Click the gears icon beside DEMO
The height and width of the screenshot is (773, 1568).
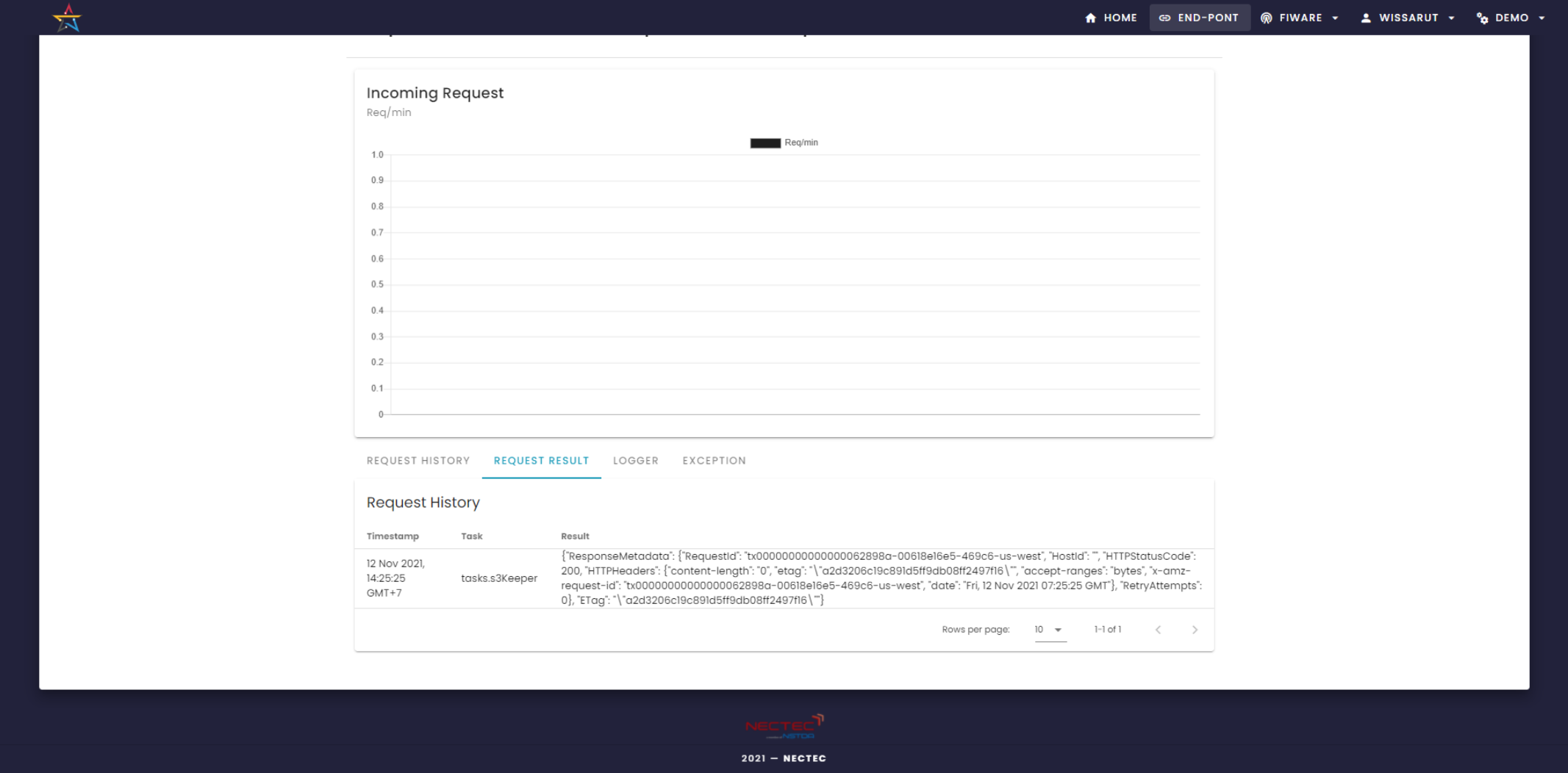[x=1482, y=18]
